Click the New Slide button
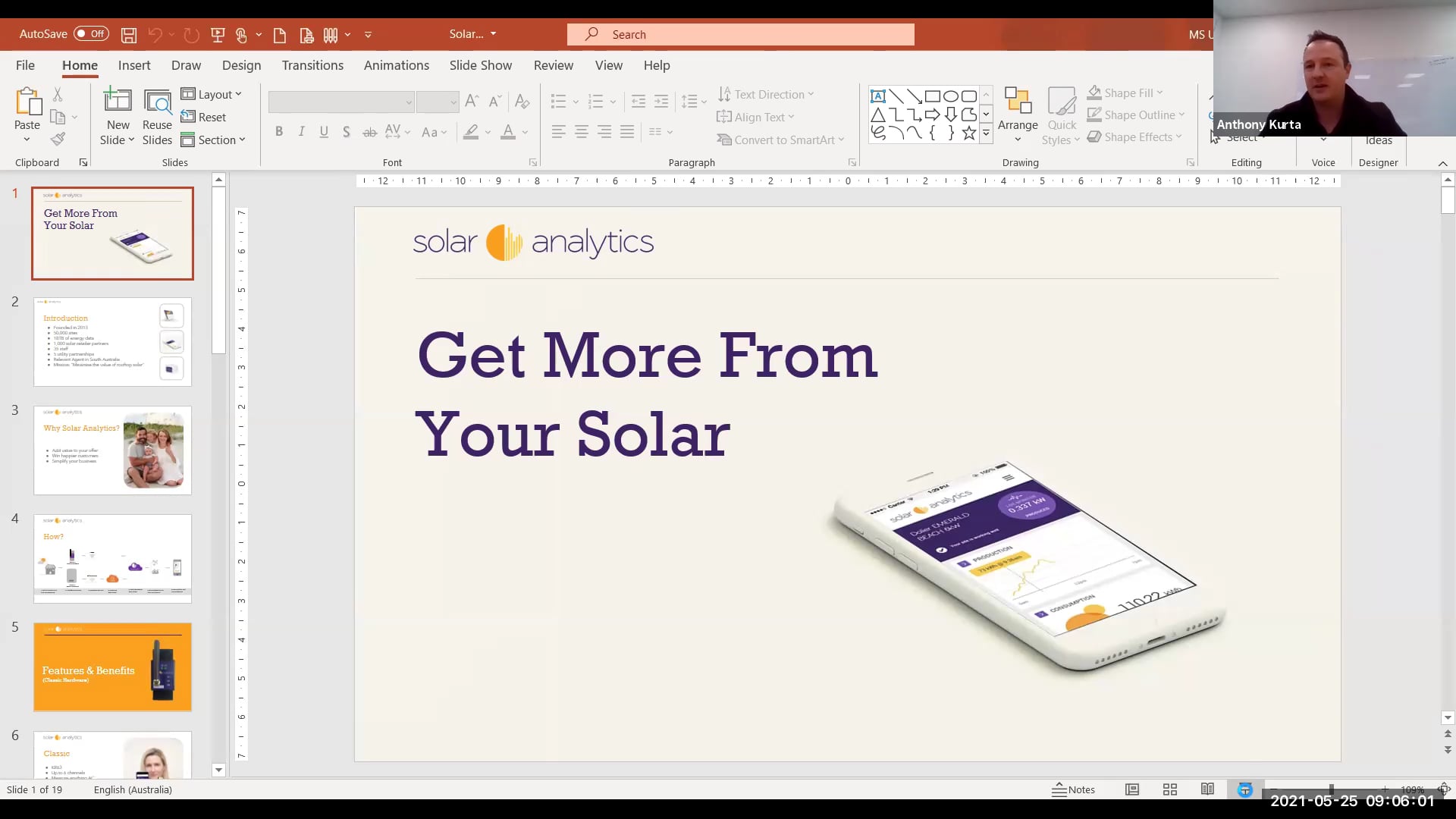1456x819 pixels. [118, 116]
